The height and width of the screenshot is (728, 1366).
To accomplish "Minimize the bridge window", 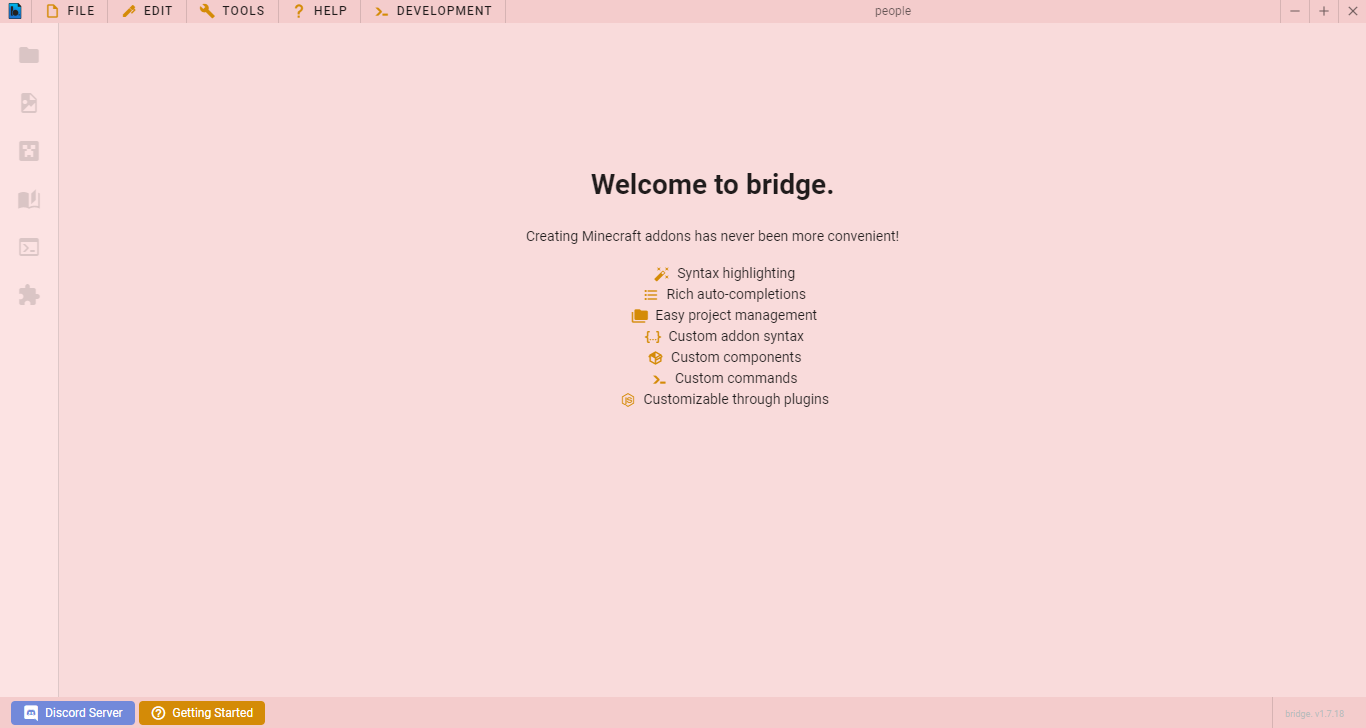I will coord(1295,11).
